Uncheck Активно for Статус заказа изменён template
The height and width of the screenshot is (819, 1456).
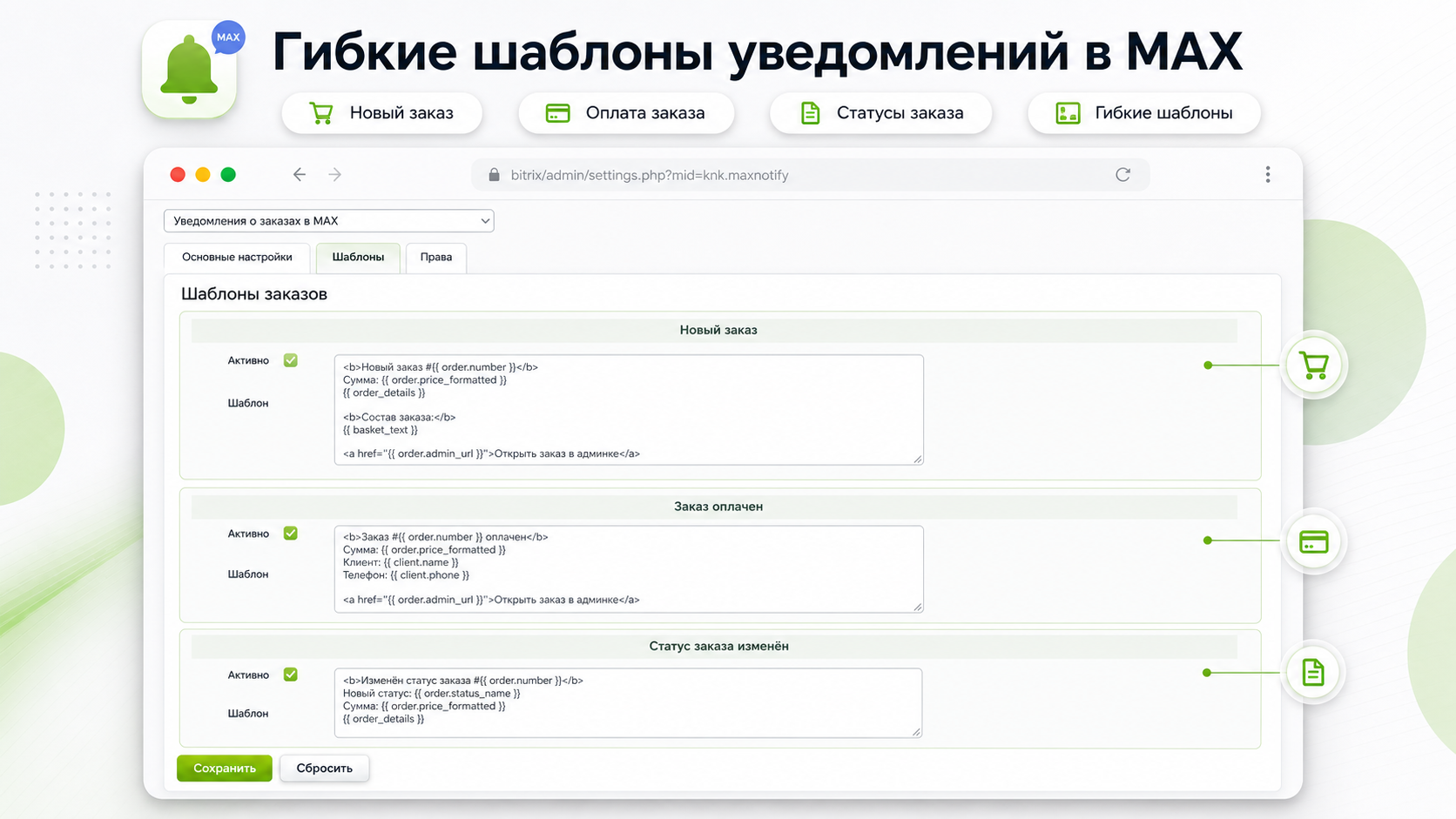pyautogui.click(x=291, y=675)
